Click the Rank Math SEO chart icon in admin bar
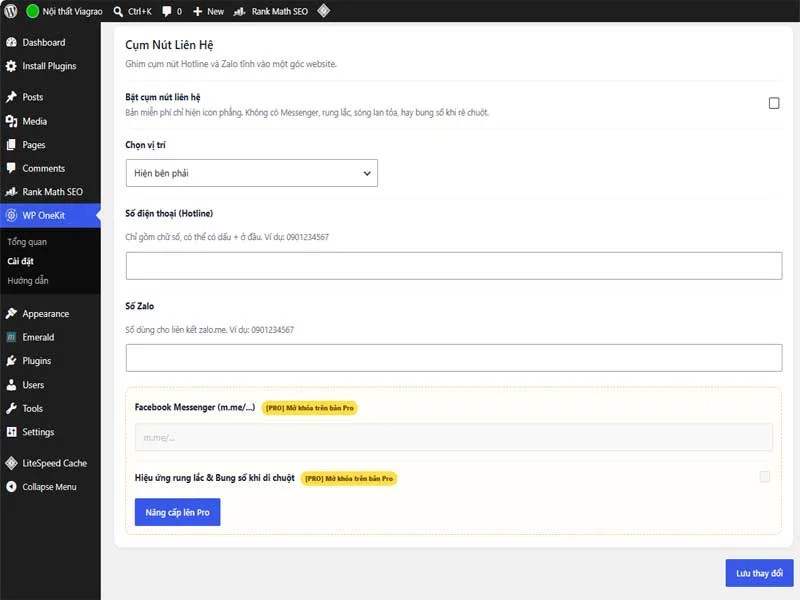This screenshot has height=600, width=800. 239,11
